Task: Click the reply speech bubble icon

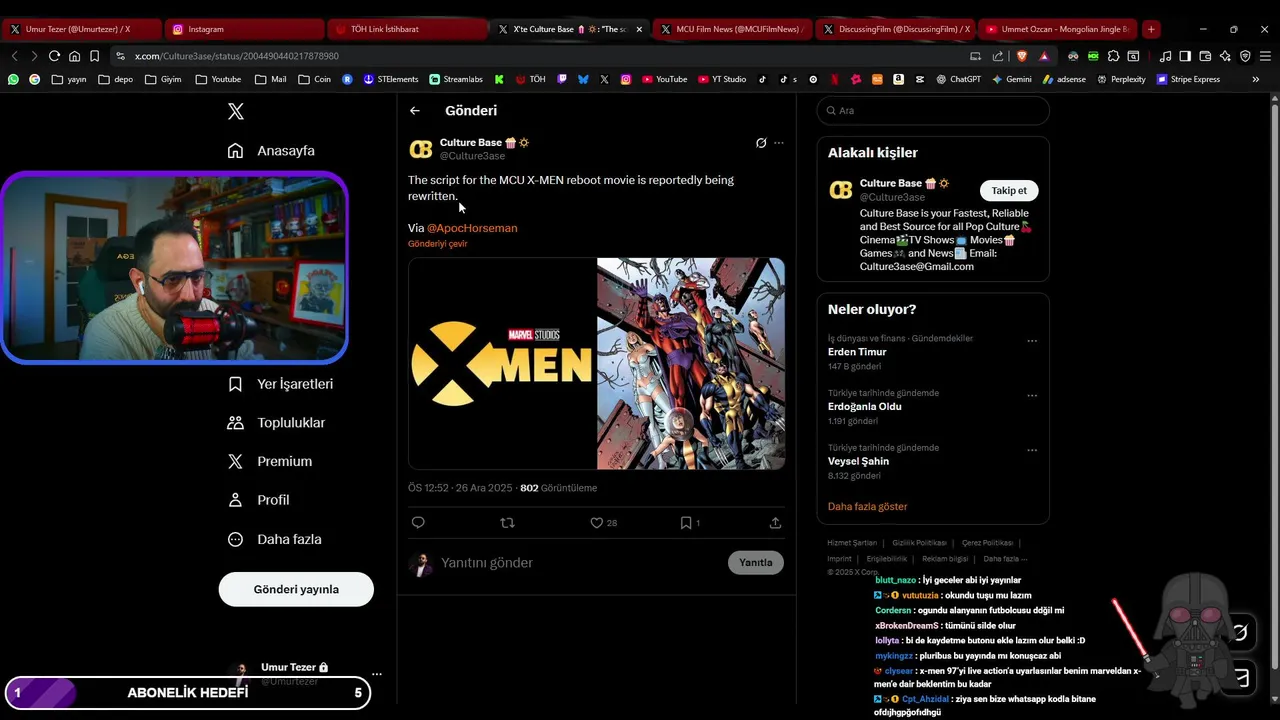Action: click(418, 523)
